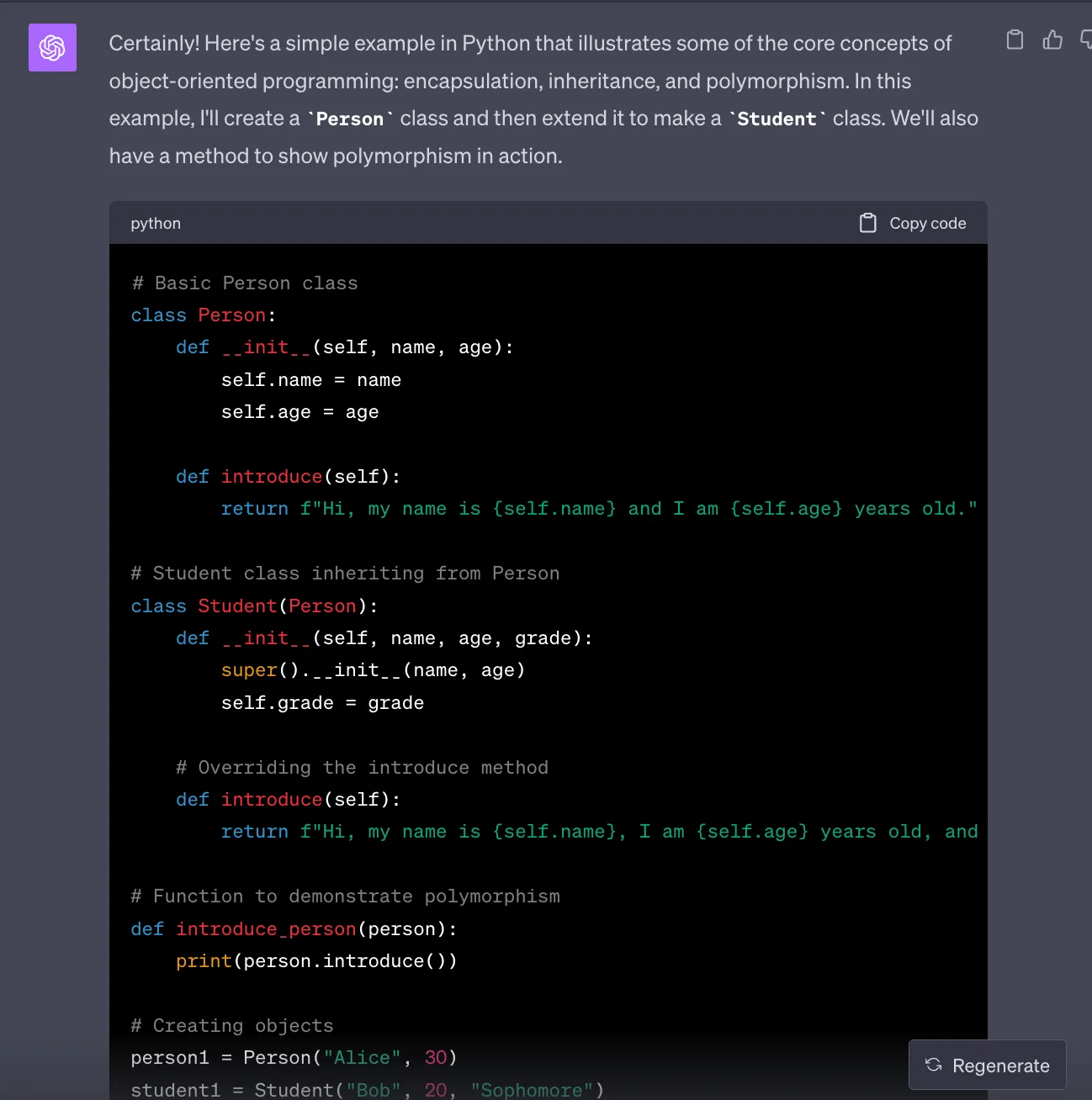
Task: Click the 'class Person:' line
Action: click(x=204, y=315)
